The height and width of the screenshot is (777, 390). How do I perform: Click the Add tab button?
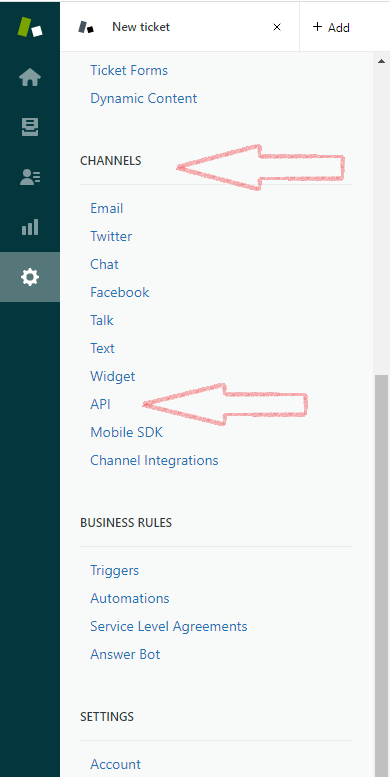(x=332, y=27)
